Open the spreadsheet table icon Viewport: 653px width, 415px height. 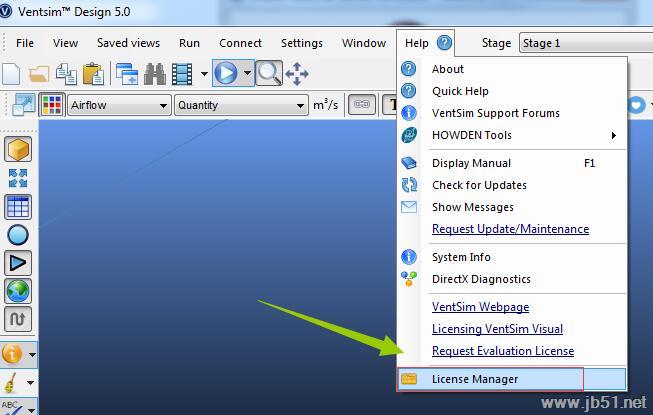click(x=18, y=206)
